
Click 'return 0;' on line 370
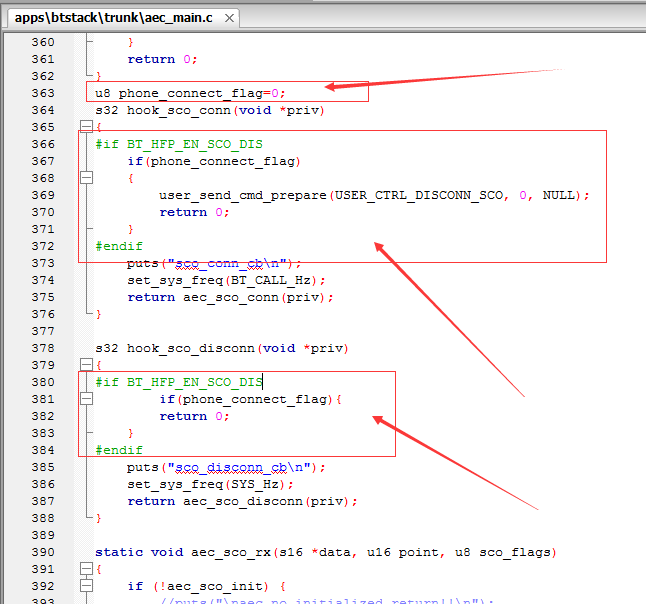coord(194,212)
